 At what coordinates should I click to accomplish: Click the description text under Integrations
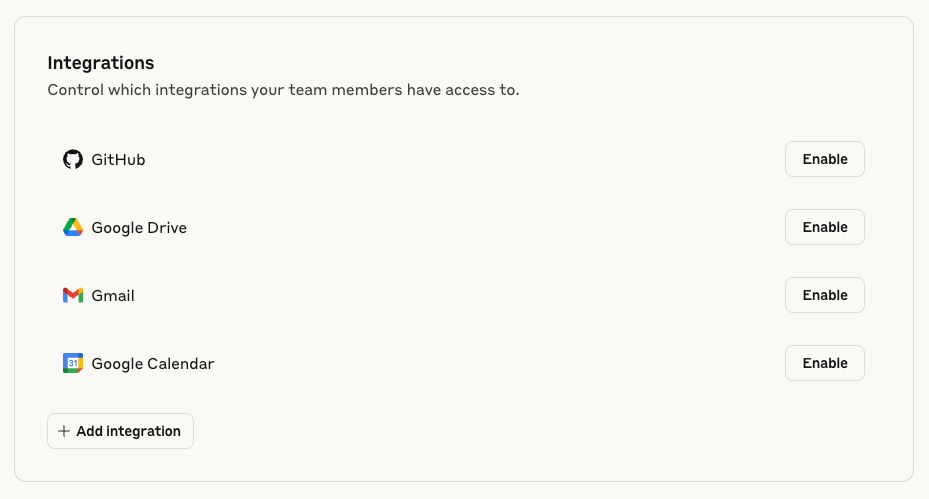tap(283, 90)
